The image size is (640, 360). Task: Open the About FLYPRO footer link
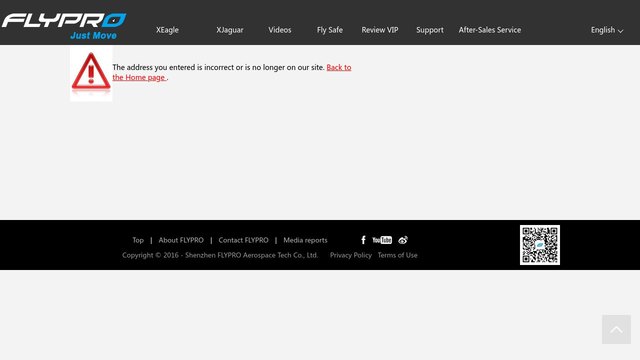click(181, 240)
